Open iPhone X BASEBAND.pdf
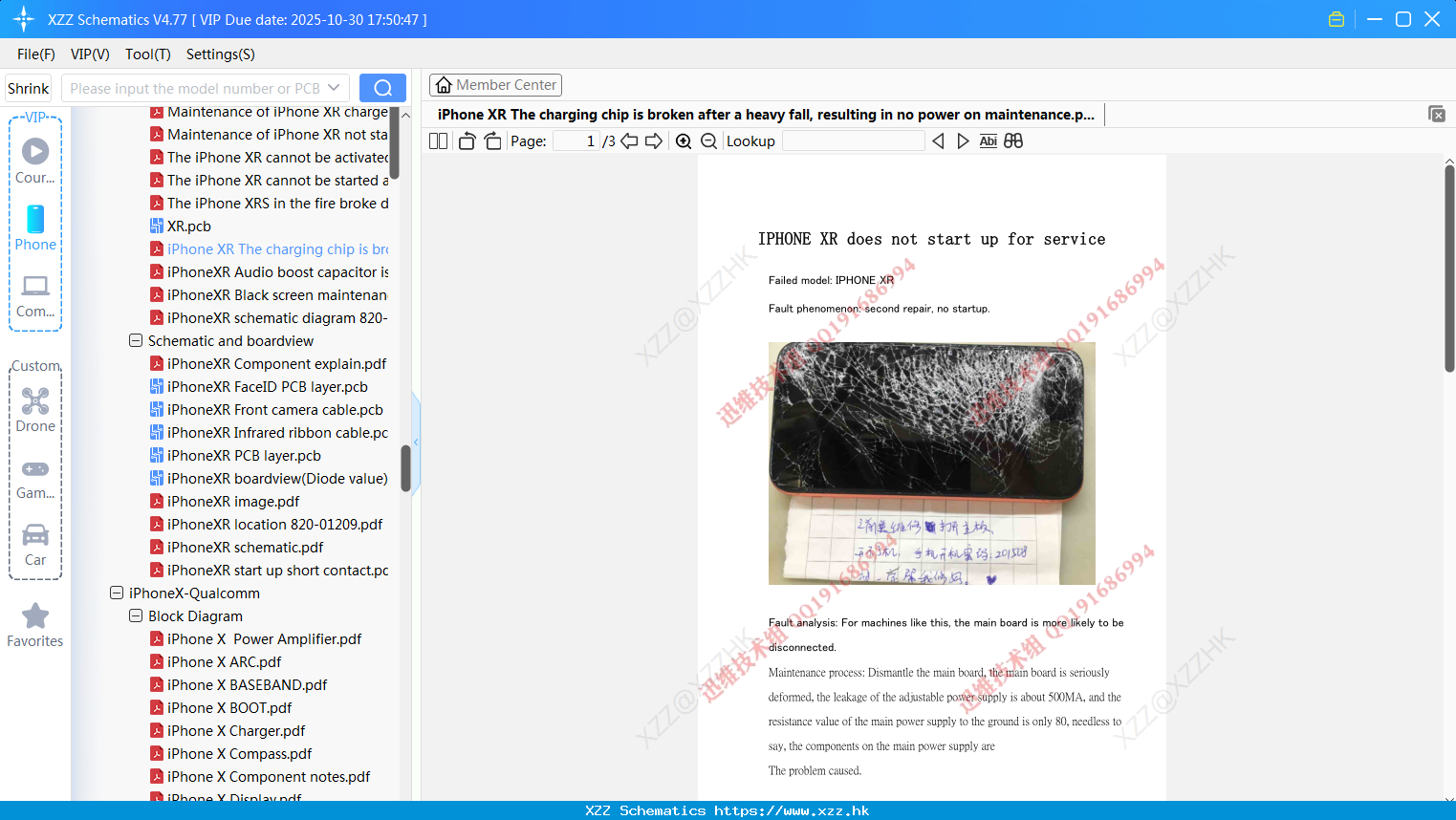The image size is (1456, 820). pyautogui.click(x=239, y=685)
